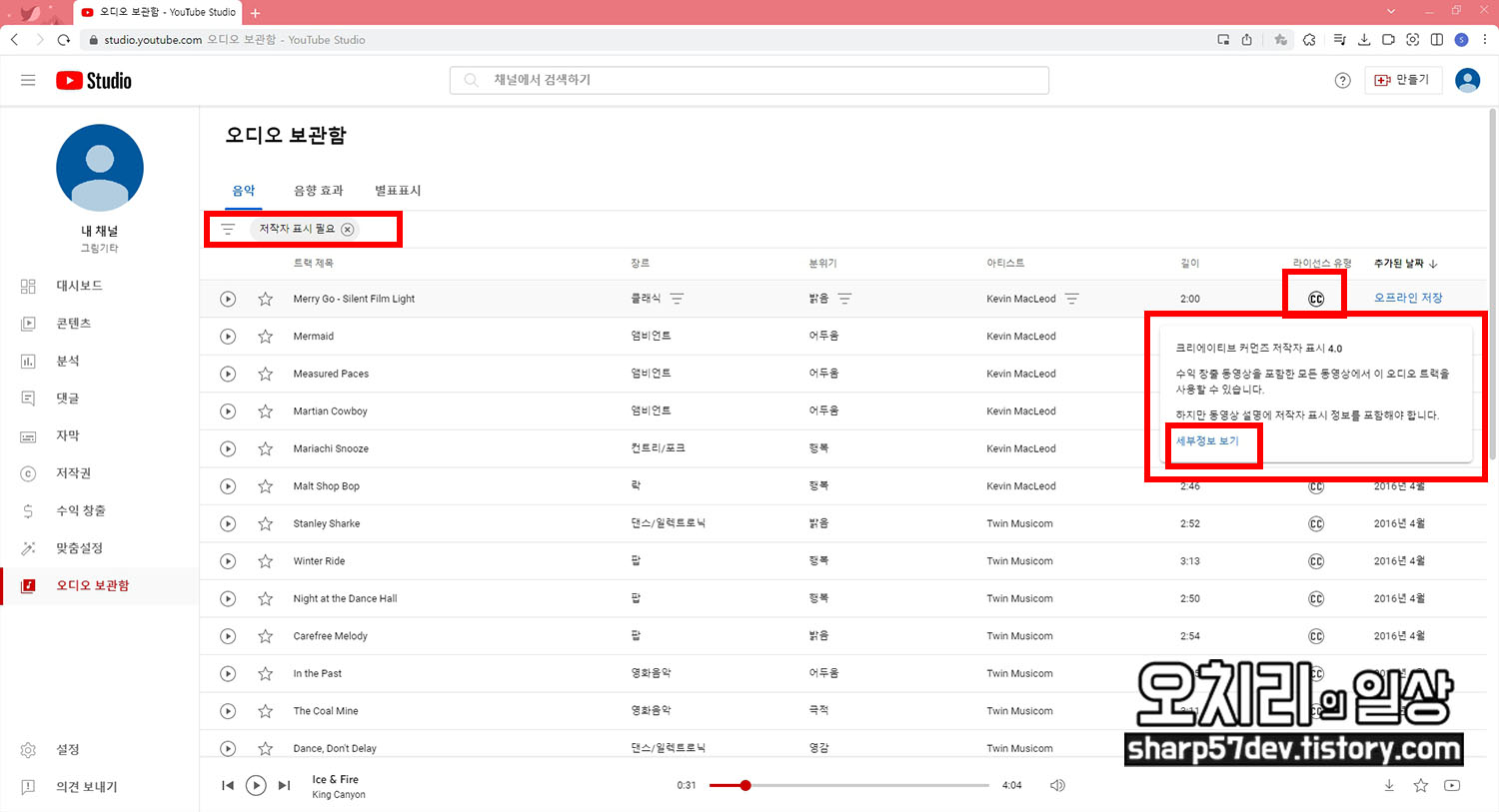1499x812 pixels.
Task: Play the Winter Ride track
Action: tap(228, 561)
